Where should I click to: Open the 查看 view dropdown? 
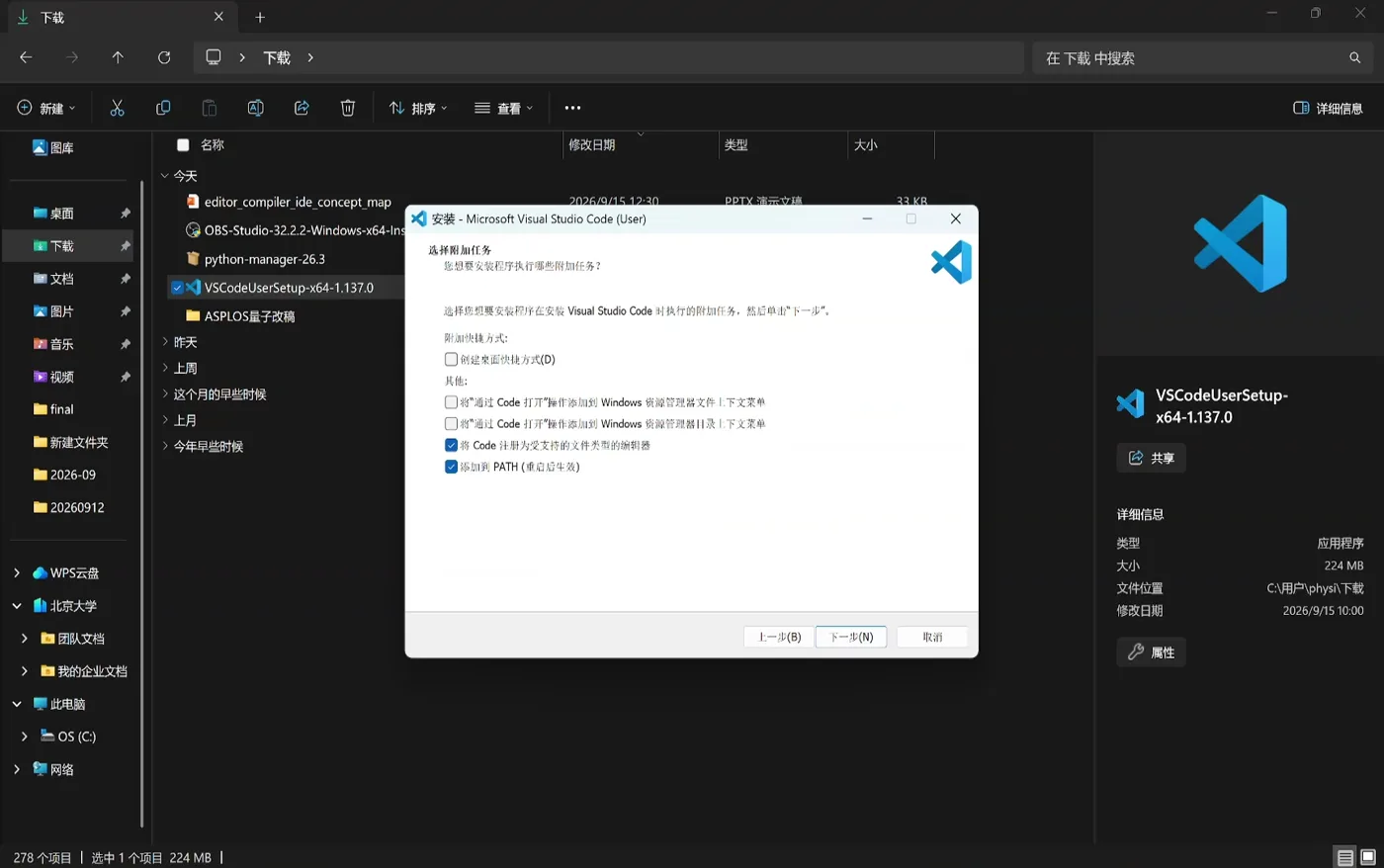(x=503, y=108)
